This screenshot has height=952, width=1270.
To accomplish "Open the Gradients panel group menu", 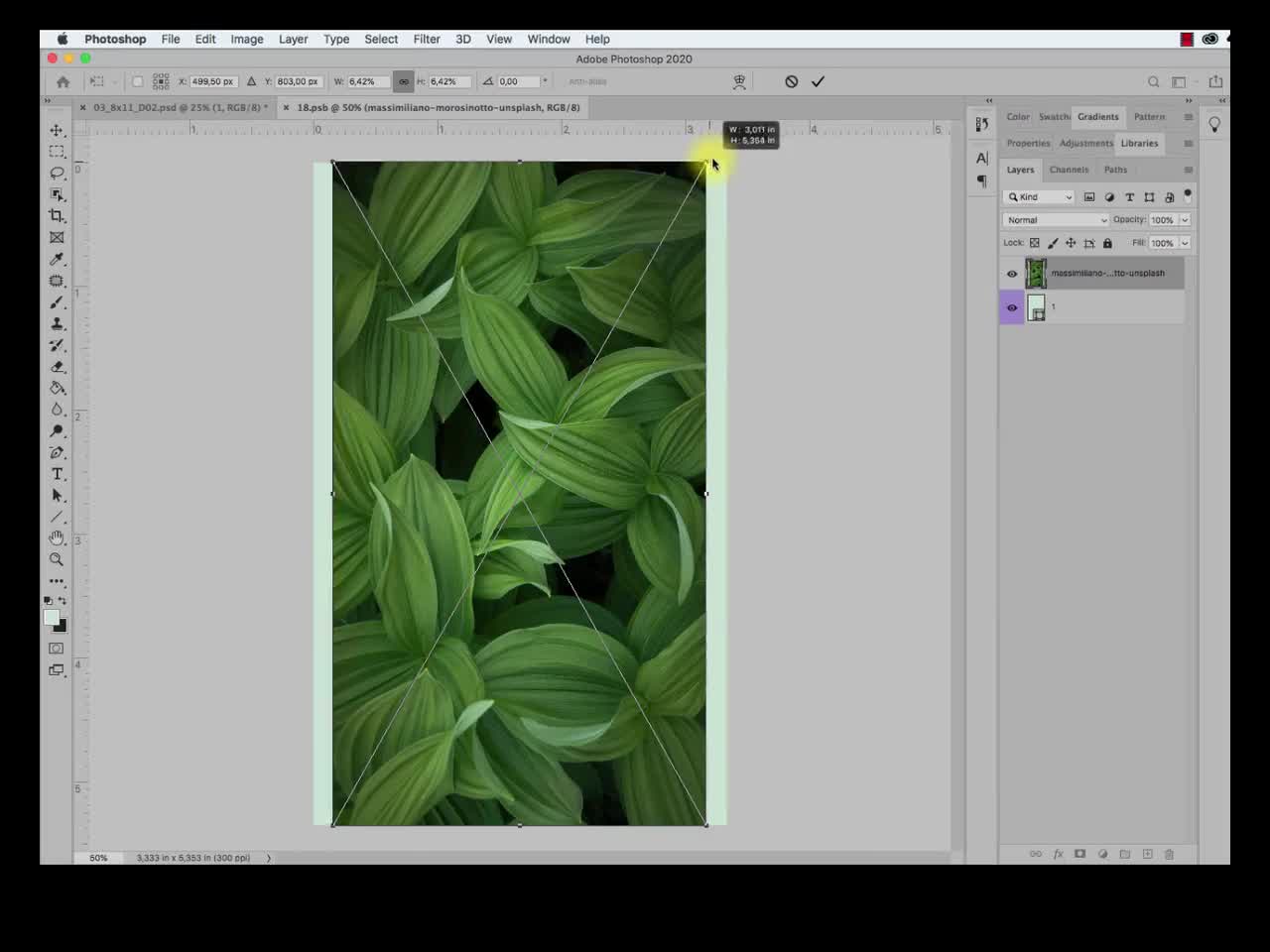I will pos(1188,117).
